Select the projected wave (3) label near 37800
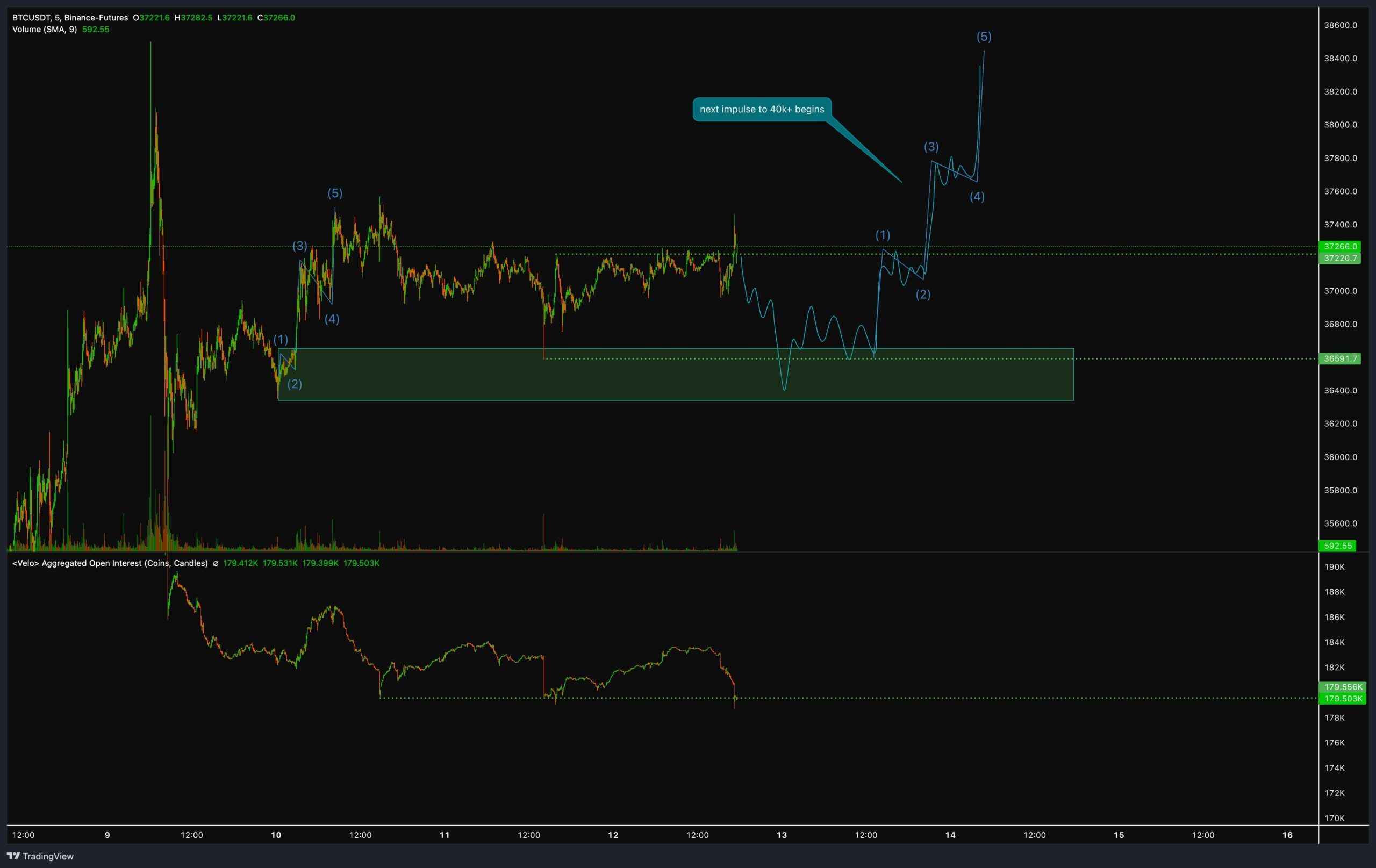Screen dimensions: 1376x868 tap(931, 147)
